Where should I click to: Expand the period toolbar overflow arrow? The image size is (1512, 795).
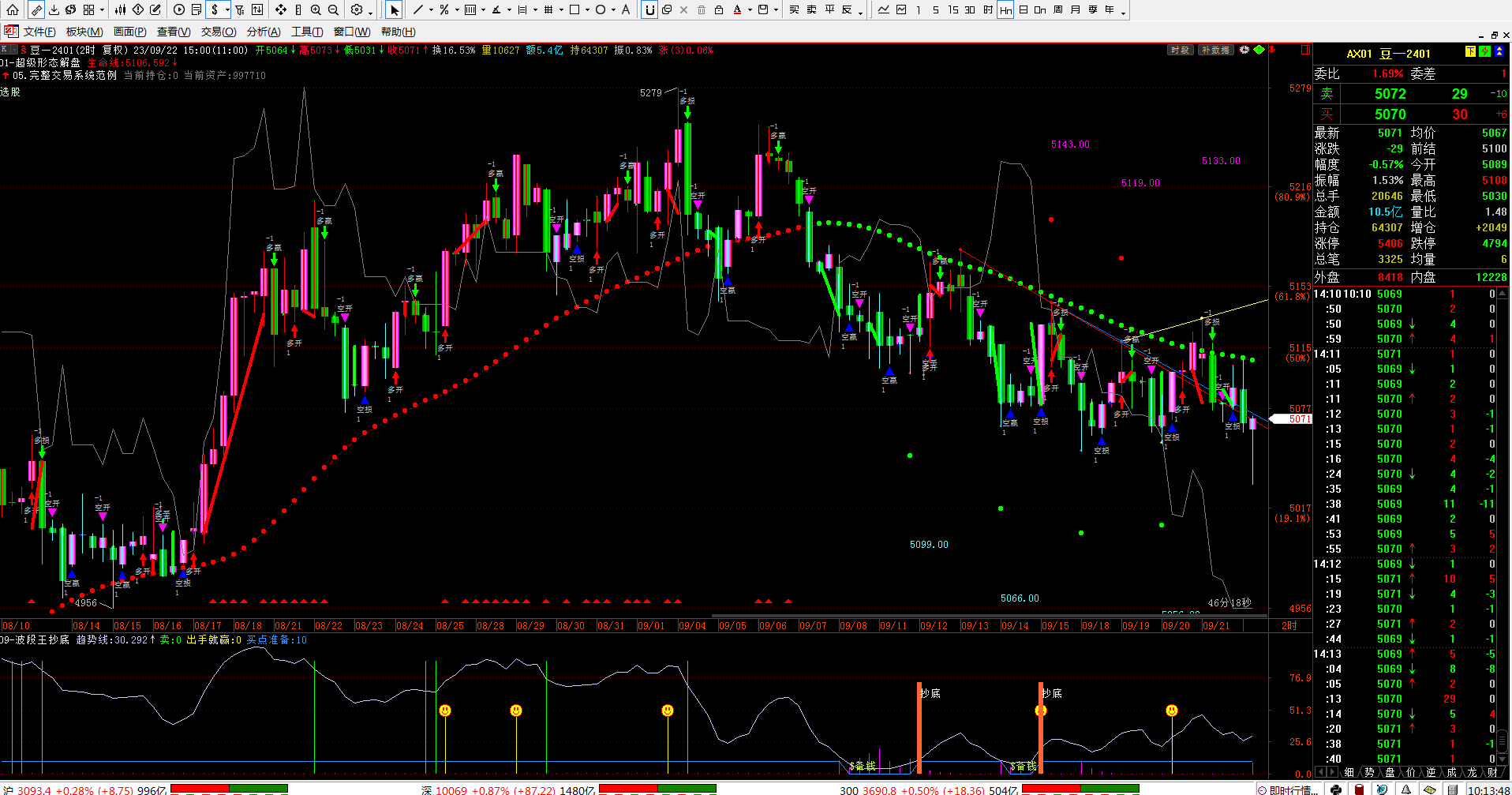[1124, 13]
